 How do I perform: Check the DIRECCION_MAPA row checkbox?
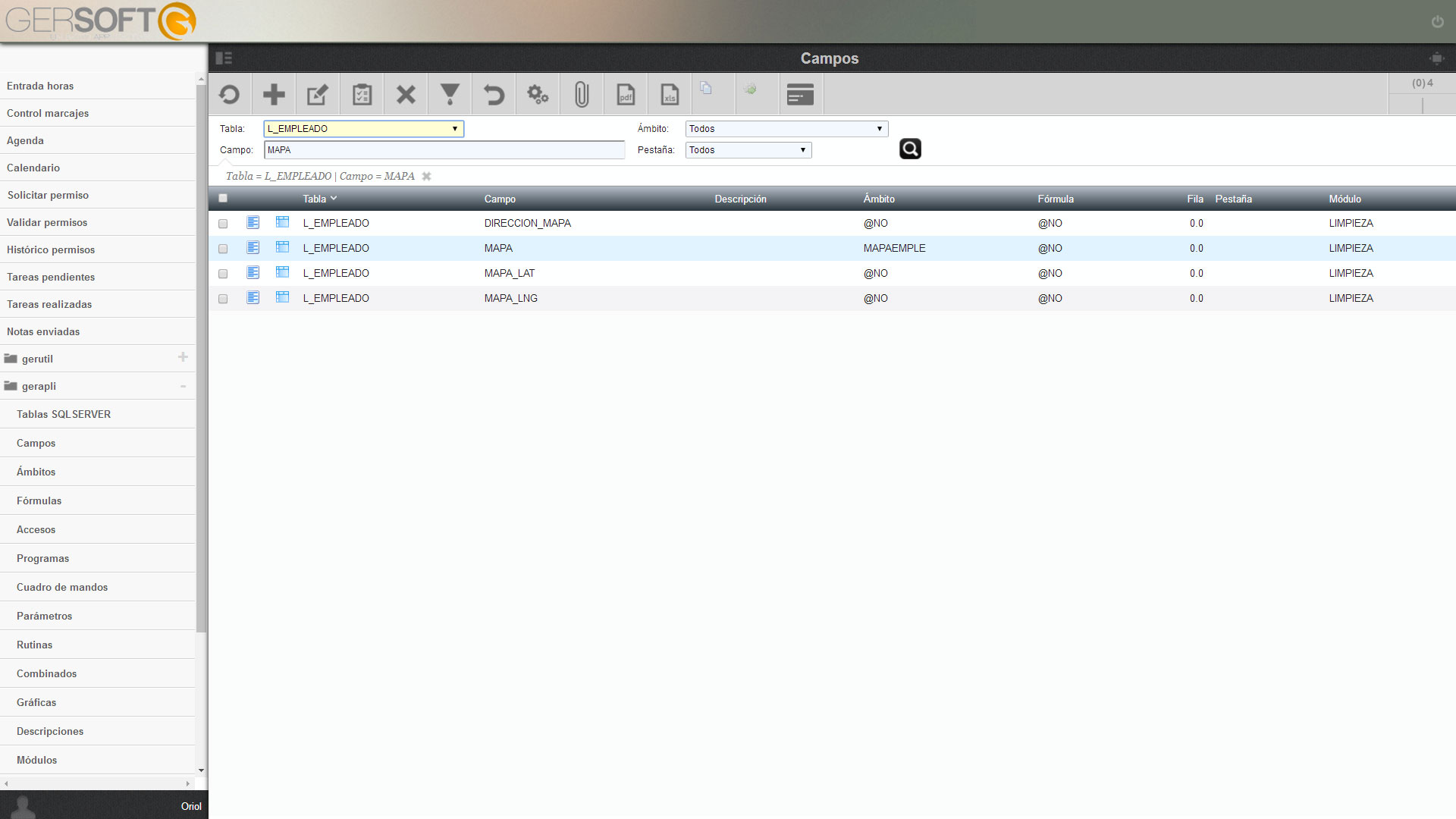[223, 224]
